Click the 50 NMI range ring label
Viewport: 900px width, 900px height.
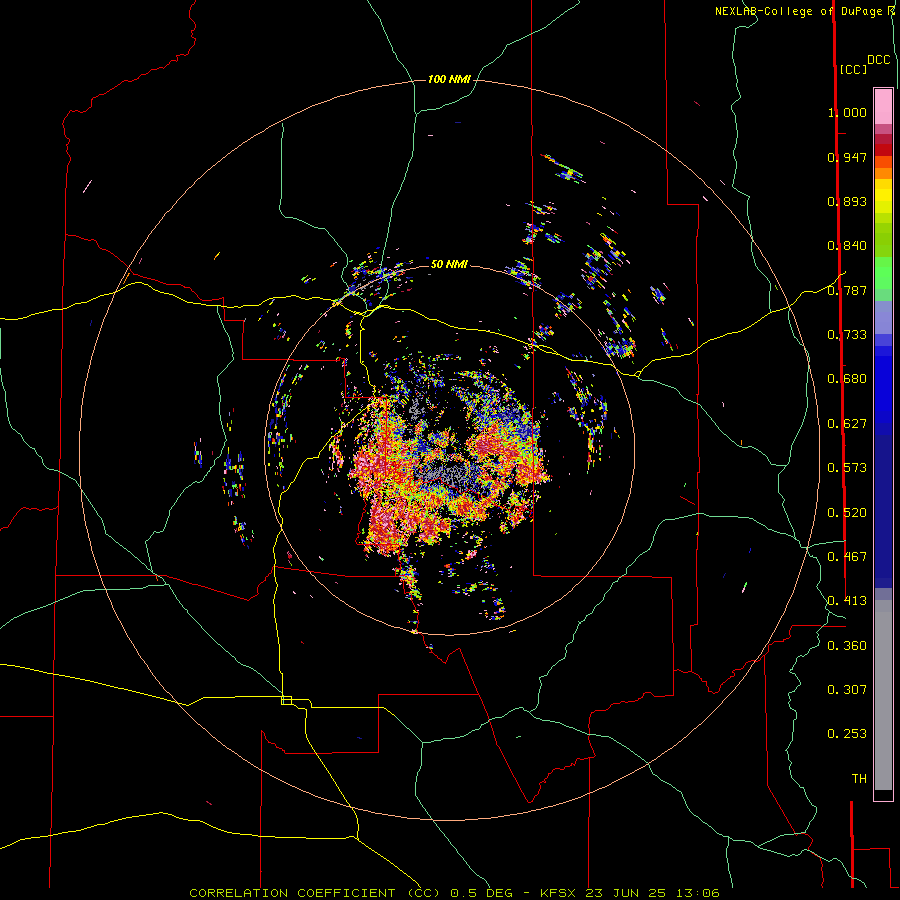click(x=449, y=264)
